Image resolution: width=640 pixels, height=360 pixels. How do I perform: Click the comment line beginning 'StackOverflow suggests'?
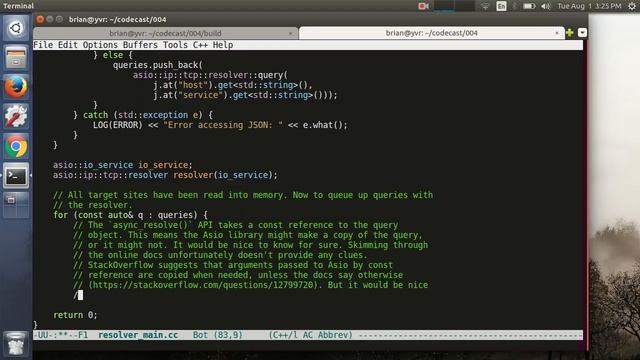click(233, 265)
